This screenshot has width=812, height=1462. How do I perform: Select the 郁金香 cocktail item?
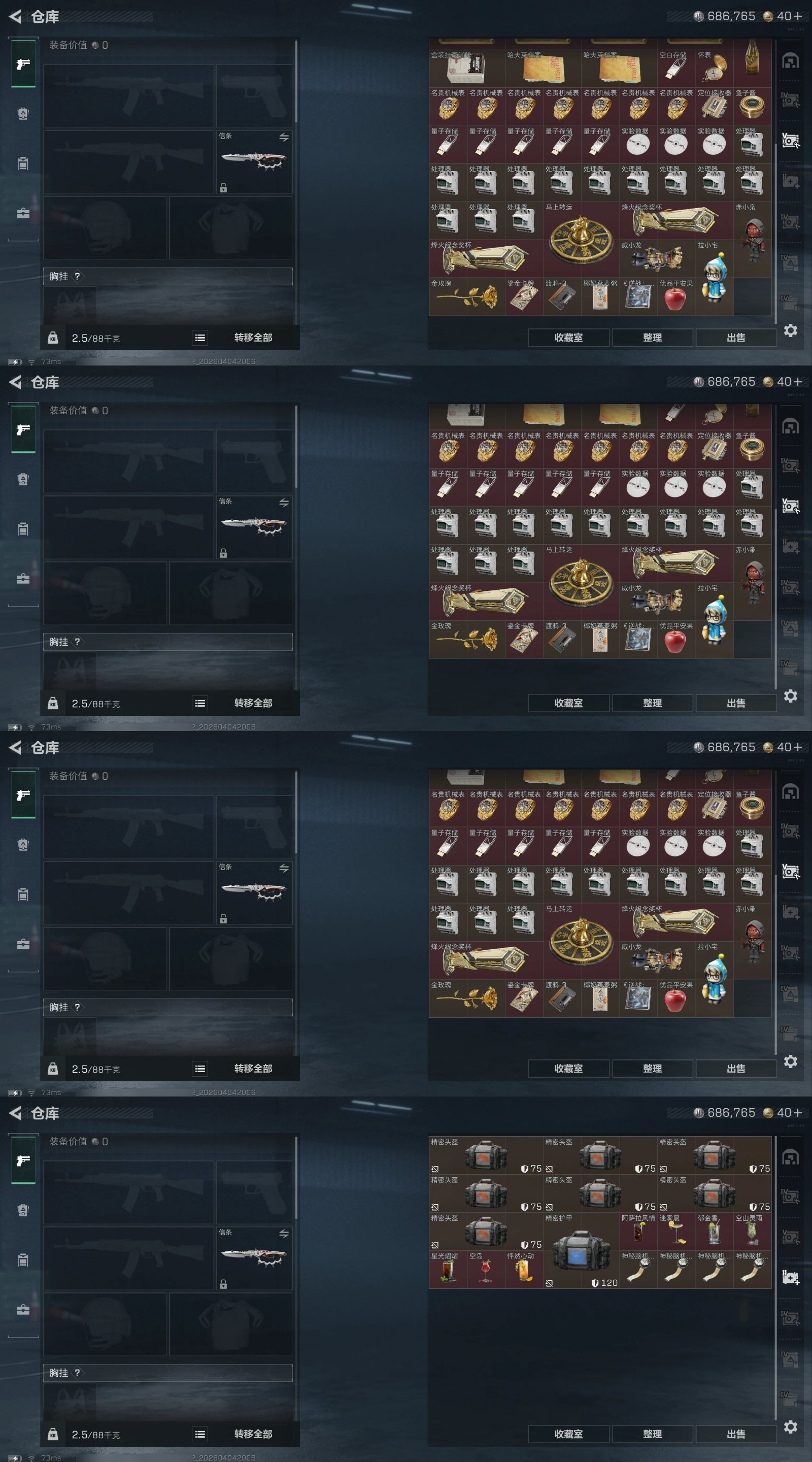(714, 1232)
